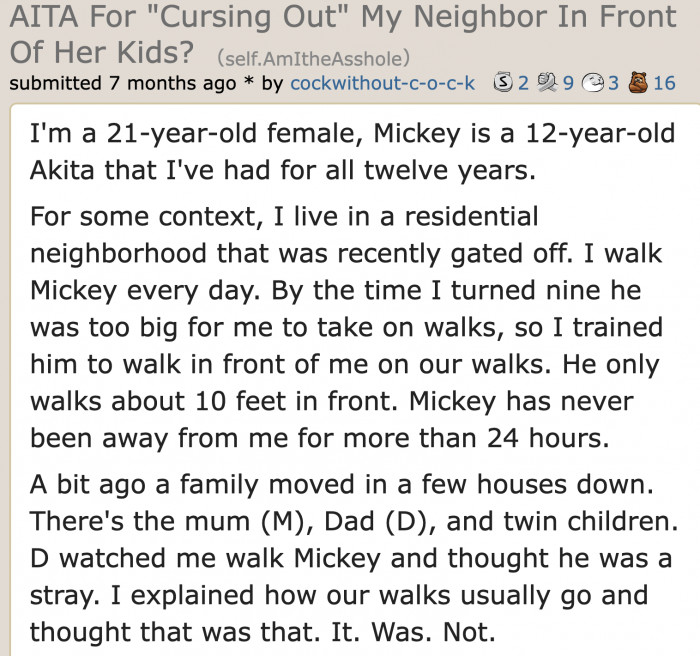Click the bear award count of 16

[x=664, y=83]
